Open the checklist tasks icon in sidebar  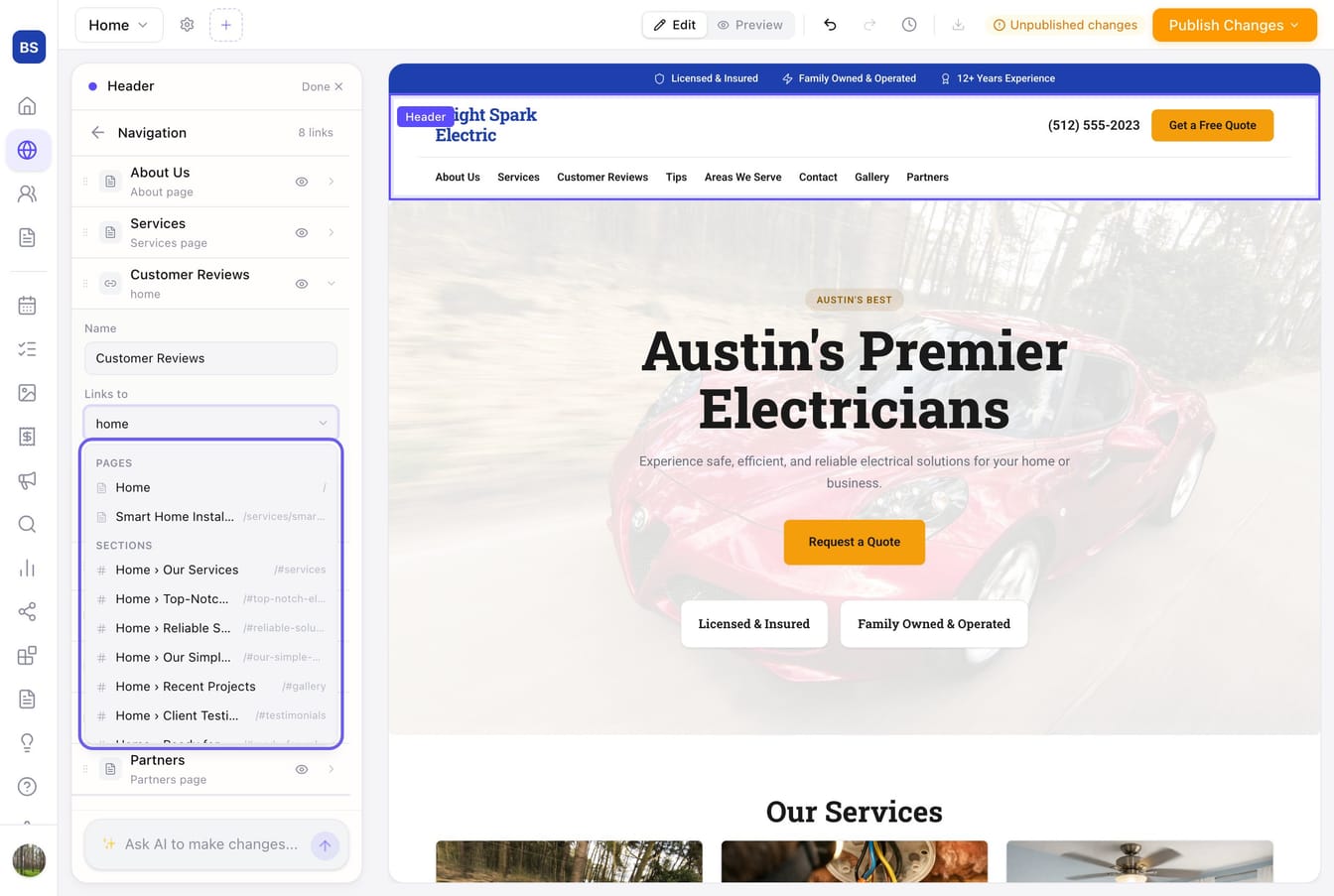[x=28, y=349]
